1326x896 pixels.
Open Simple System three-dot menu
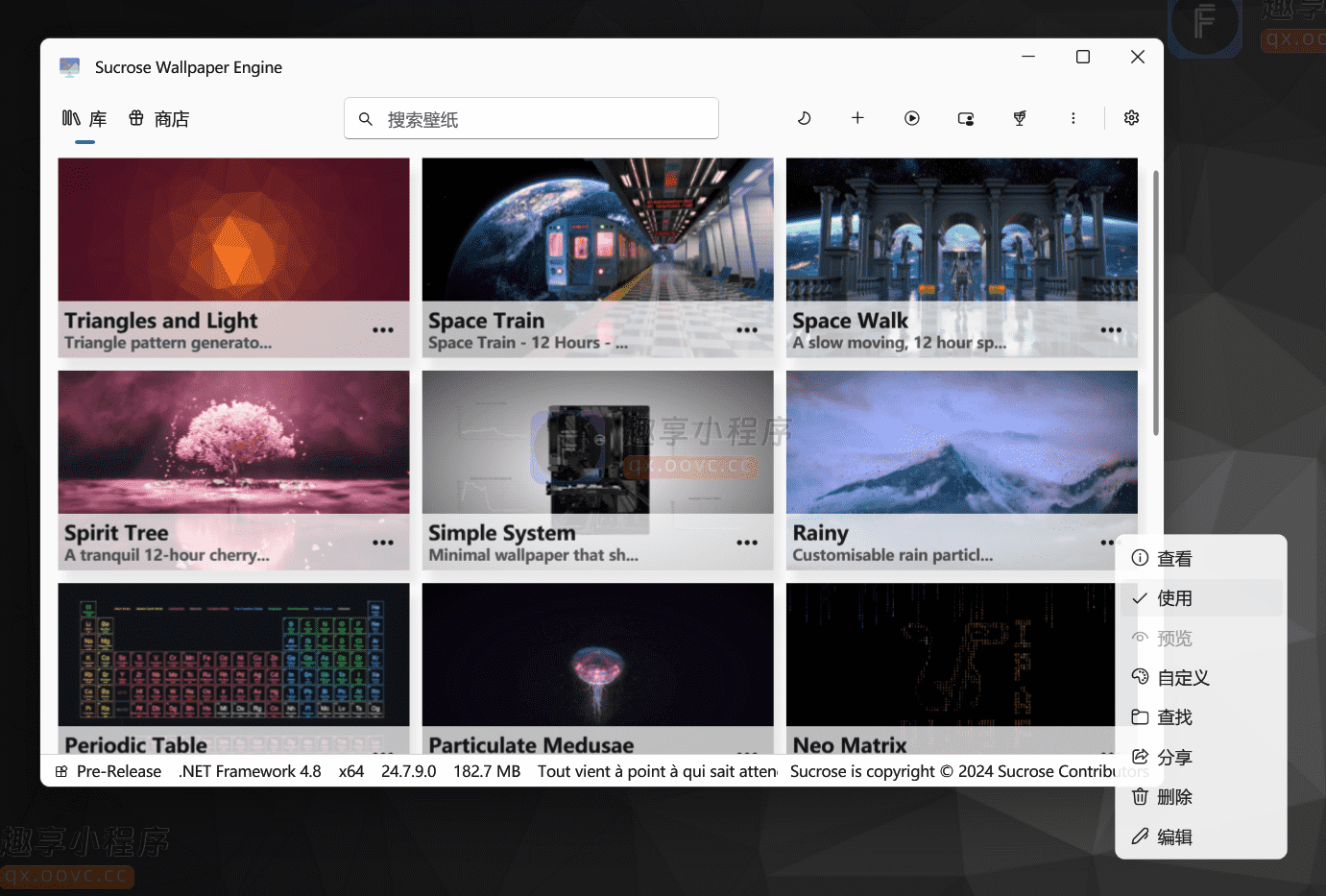click(747, 543)
